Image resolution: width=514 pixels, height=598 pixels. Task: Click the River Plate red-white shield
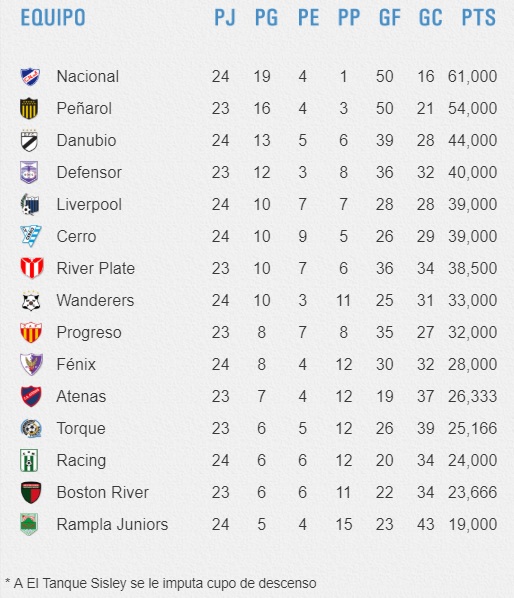pos(32,268)
